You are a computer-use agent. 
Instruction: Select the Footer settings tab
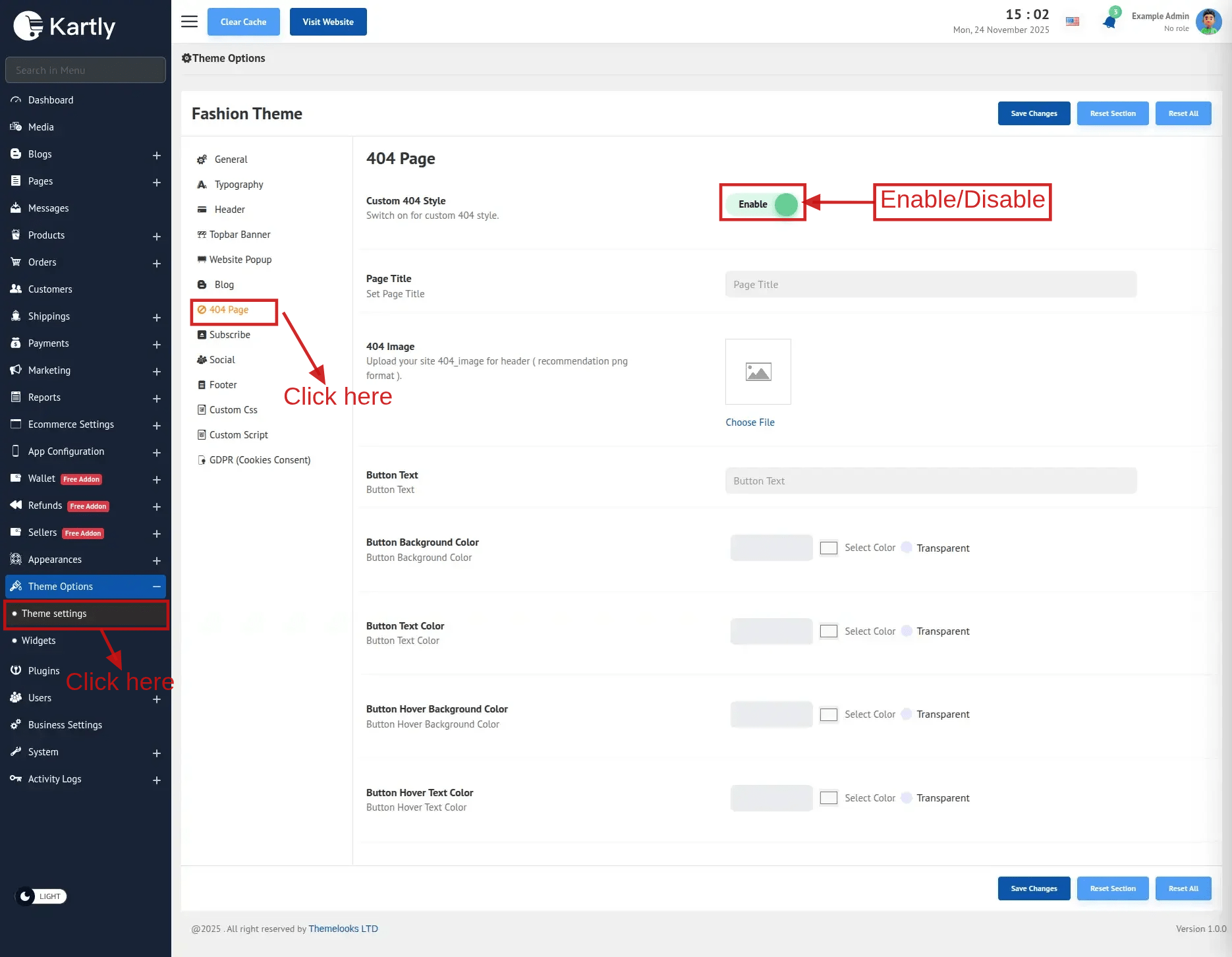coord(223,385)
